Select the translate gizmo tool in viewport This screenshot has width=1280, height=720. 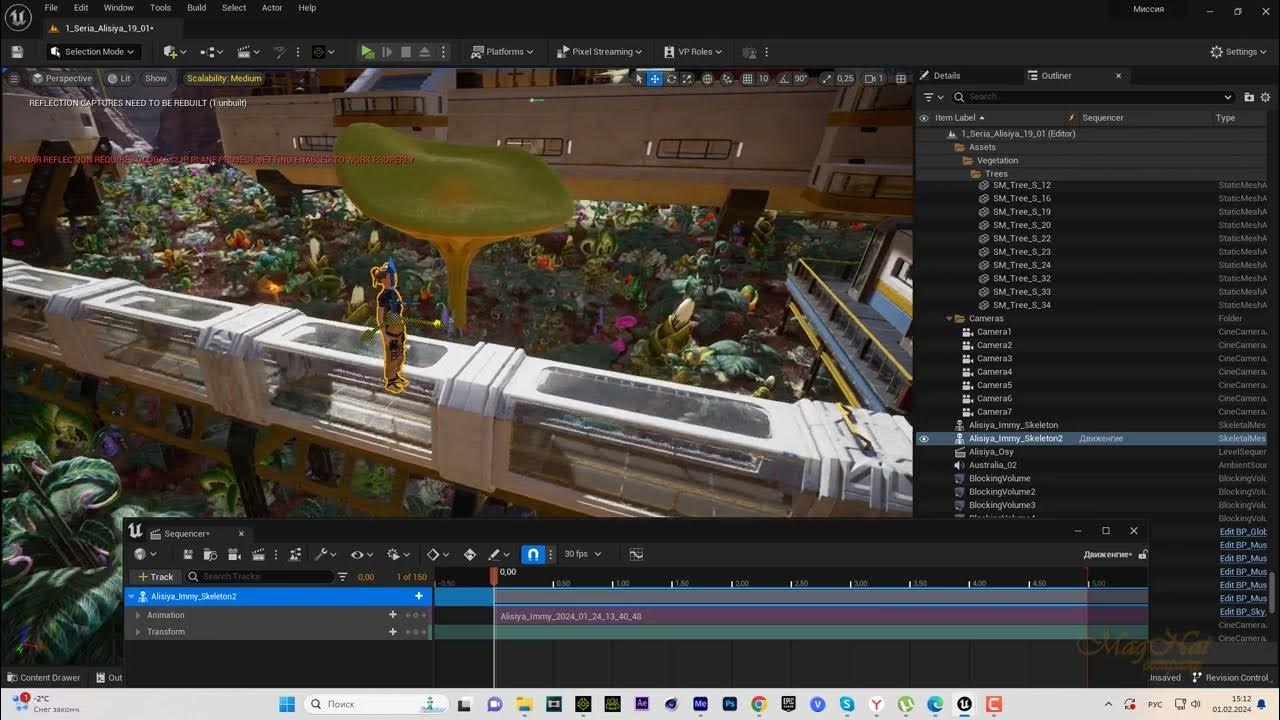tap(655, 79)
